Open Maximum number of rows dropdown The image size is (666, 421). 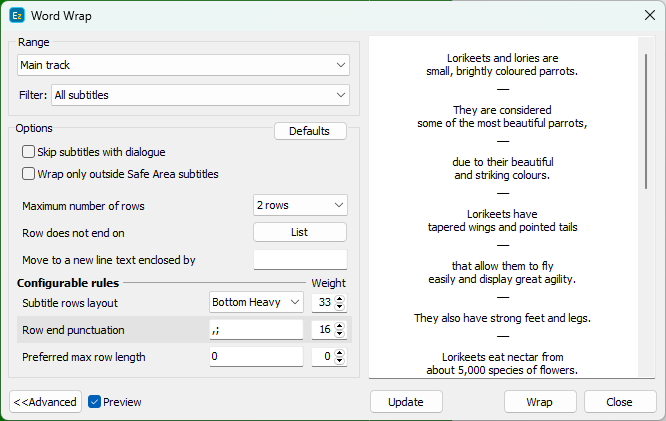[300, 205]
